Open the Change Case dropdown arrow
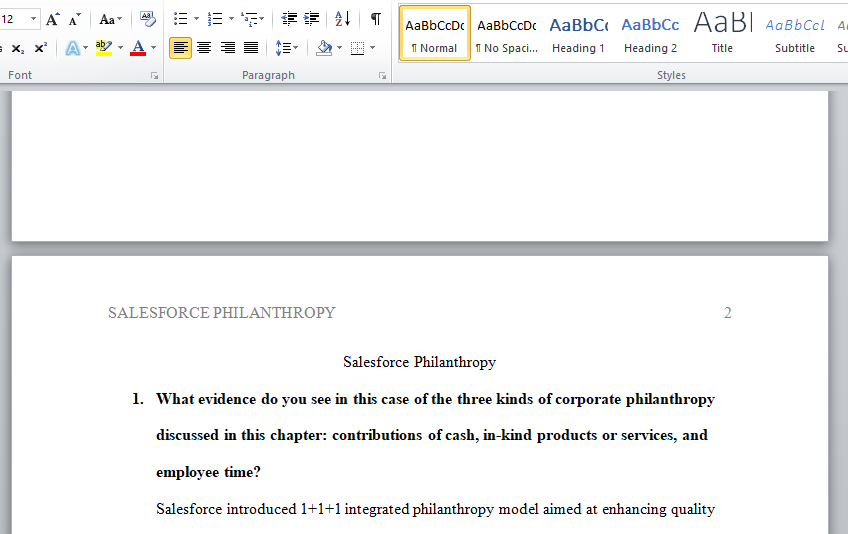Viewport: 848px width, 534px height. click(x=120, y=19)
